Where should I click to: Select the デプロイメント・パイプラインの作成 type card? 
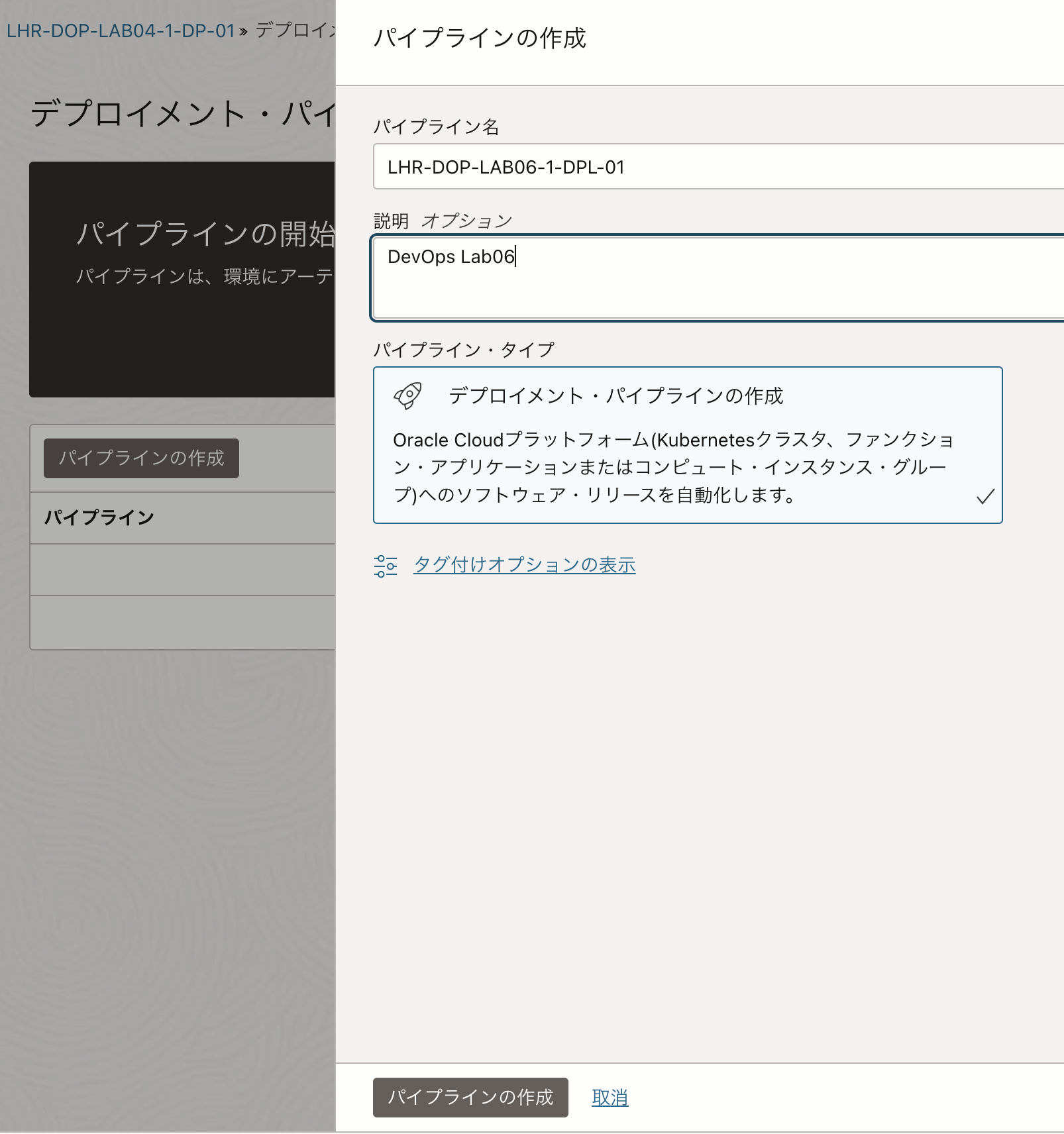pyautogui.click(x=688, y=444)
